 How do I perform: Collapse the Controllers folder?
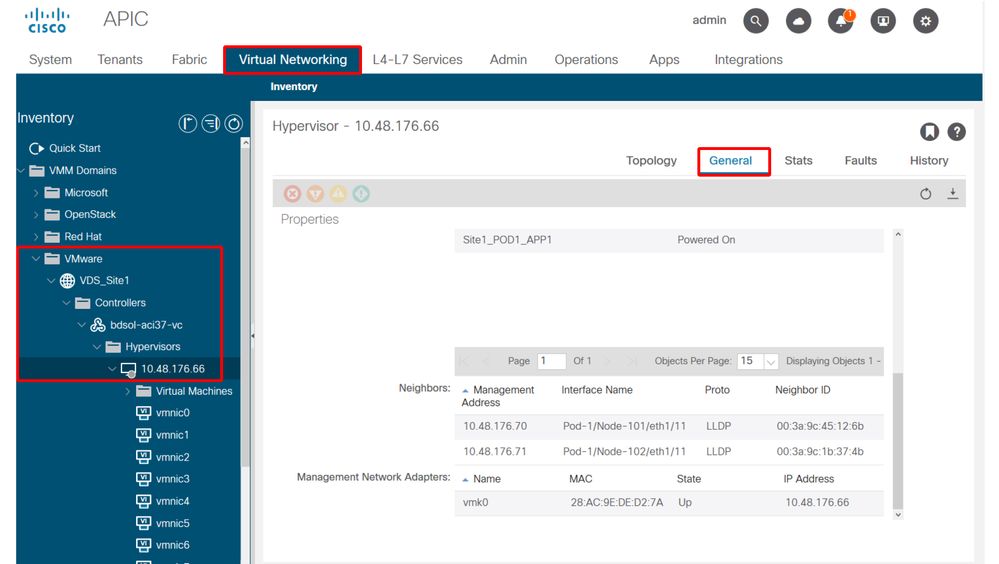pyautogui.click(x=66, y=303)
